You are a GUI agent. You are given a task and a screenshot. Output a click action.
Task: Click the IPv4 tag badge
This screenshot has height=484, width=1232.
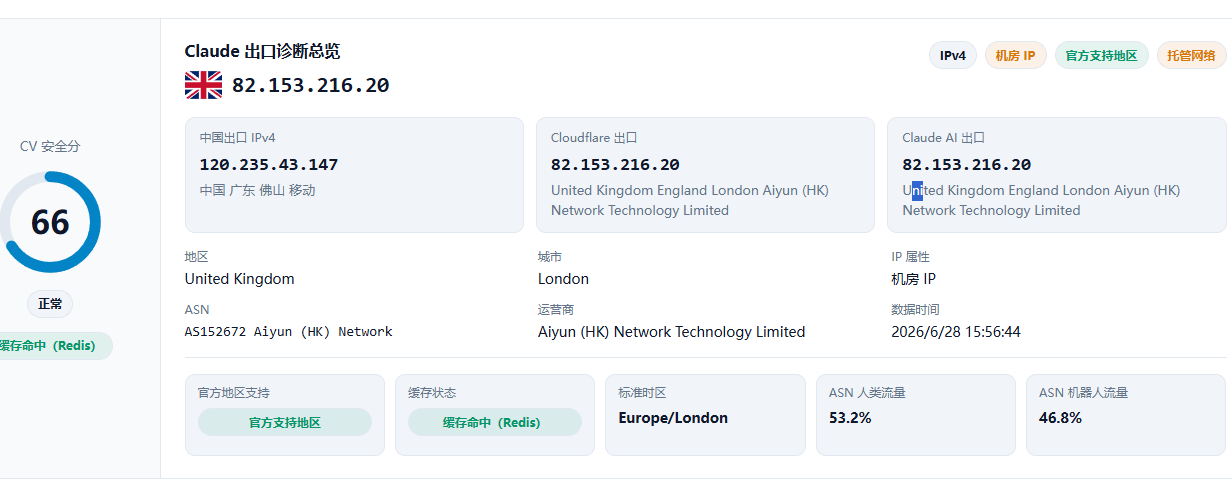click(953, 56)
